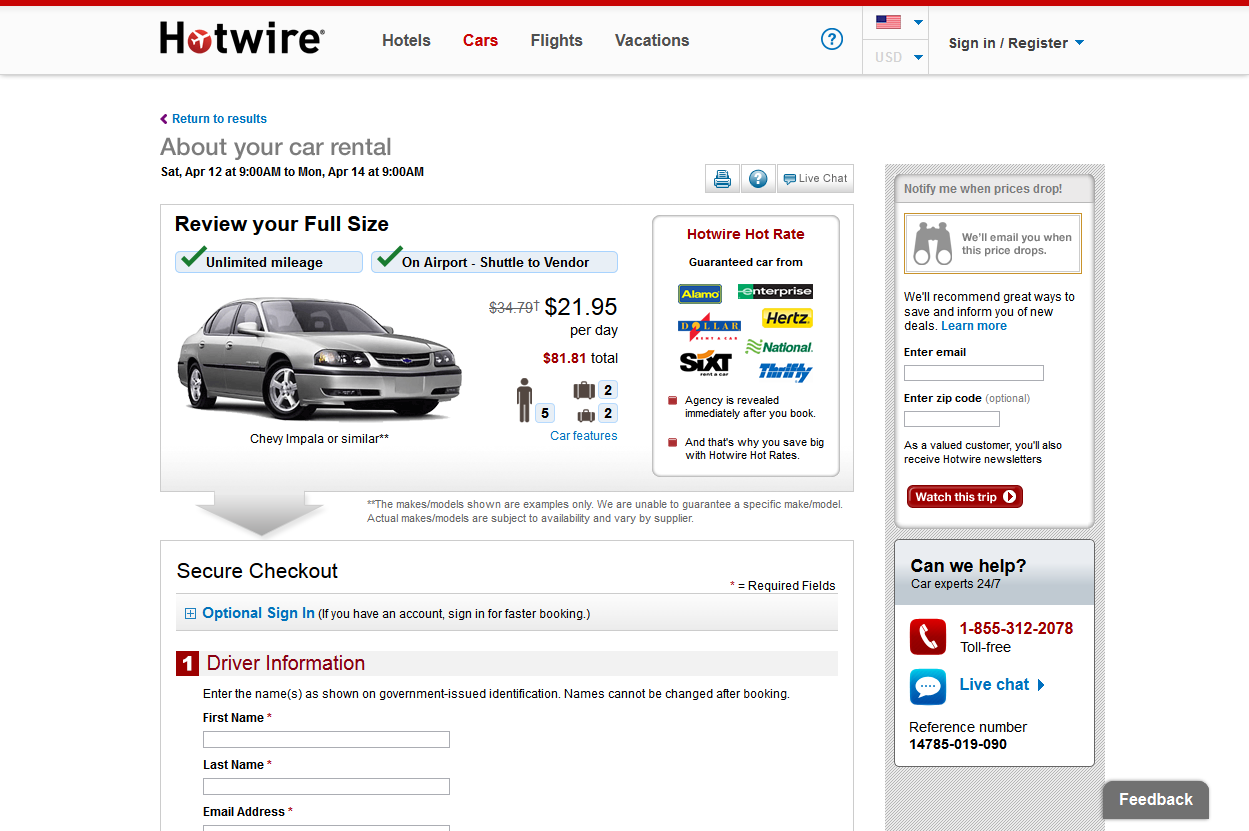This screenshot has width=1249, height=831.
Task: Click the First Name input field
Action: click(x=326, y=740)
